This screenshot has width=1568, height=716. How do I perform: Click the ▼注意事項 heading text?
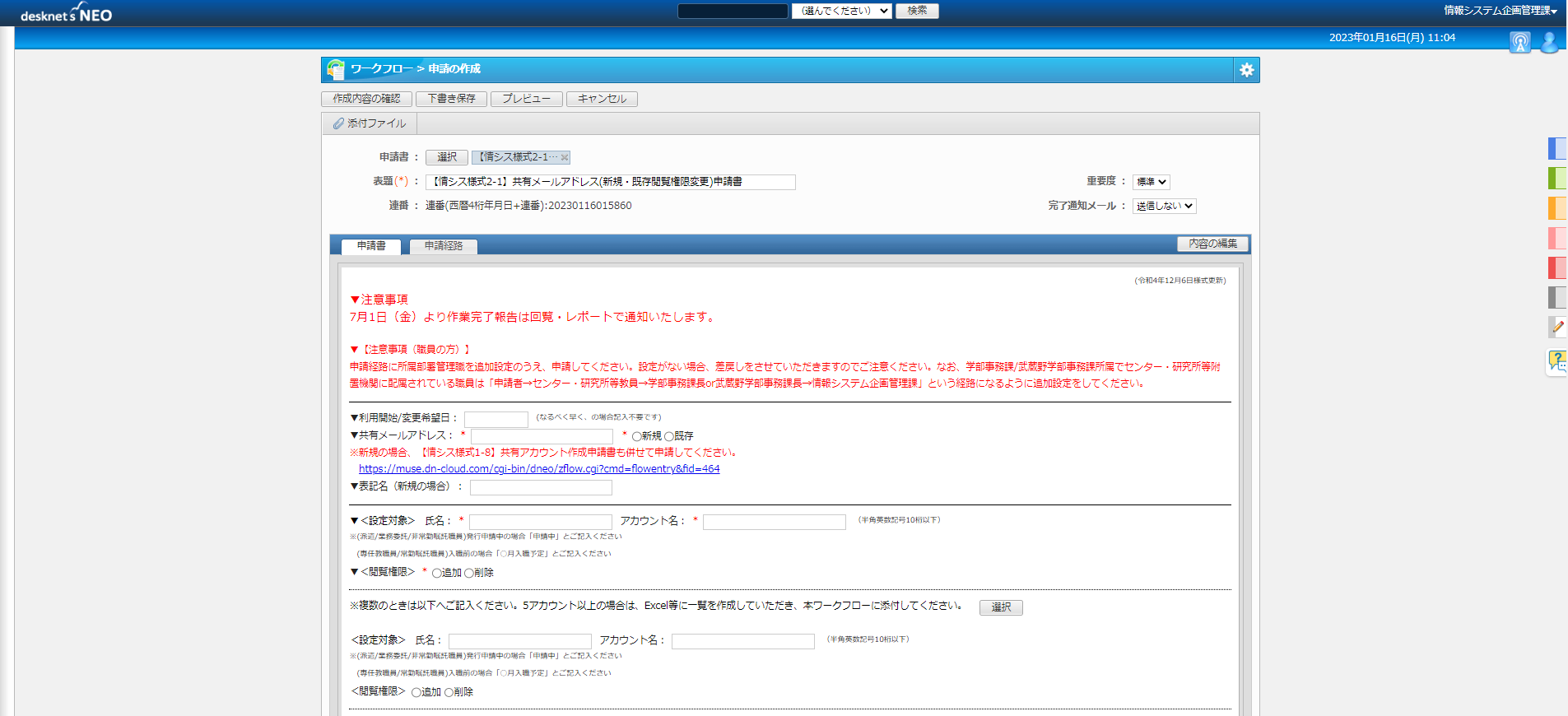coord(379,300)
